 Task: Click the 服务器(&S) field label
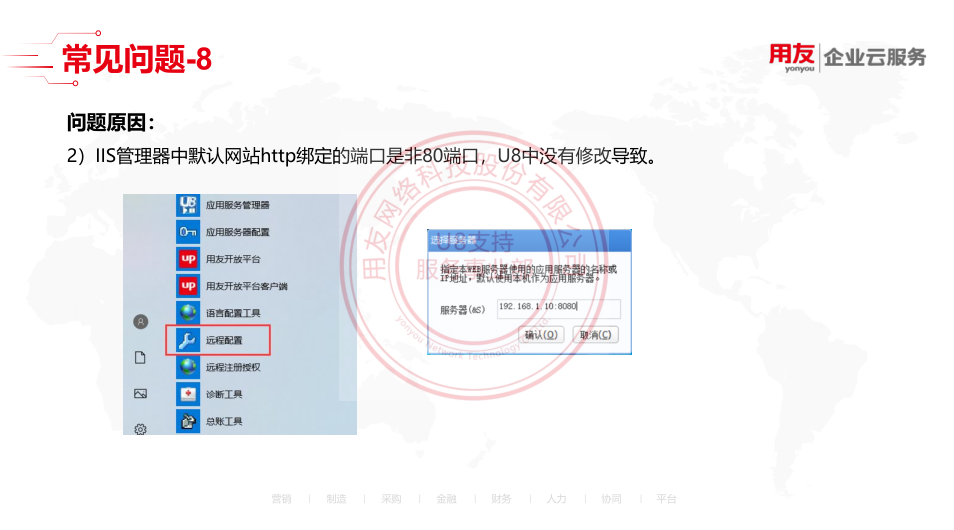coord(462,310)
